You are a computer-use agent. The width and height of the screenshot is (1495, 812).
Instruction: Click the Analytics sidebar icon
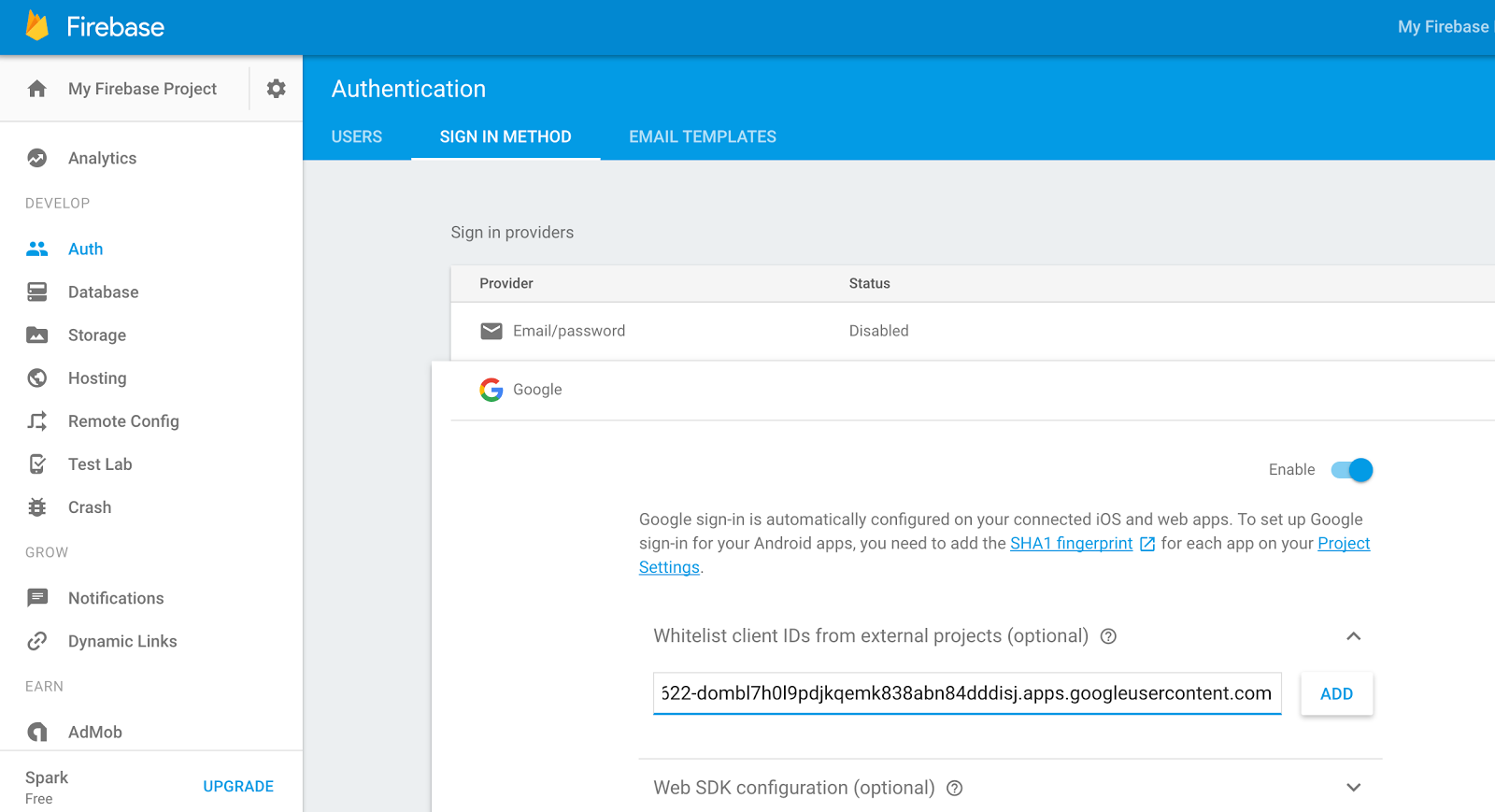37,158
